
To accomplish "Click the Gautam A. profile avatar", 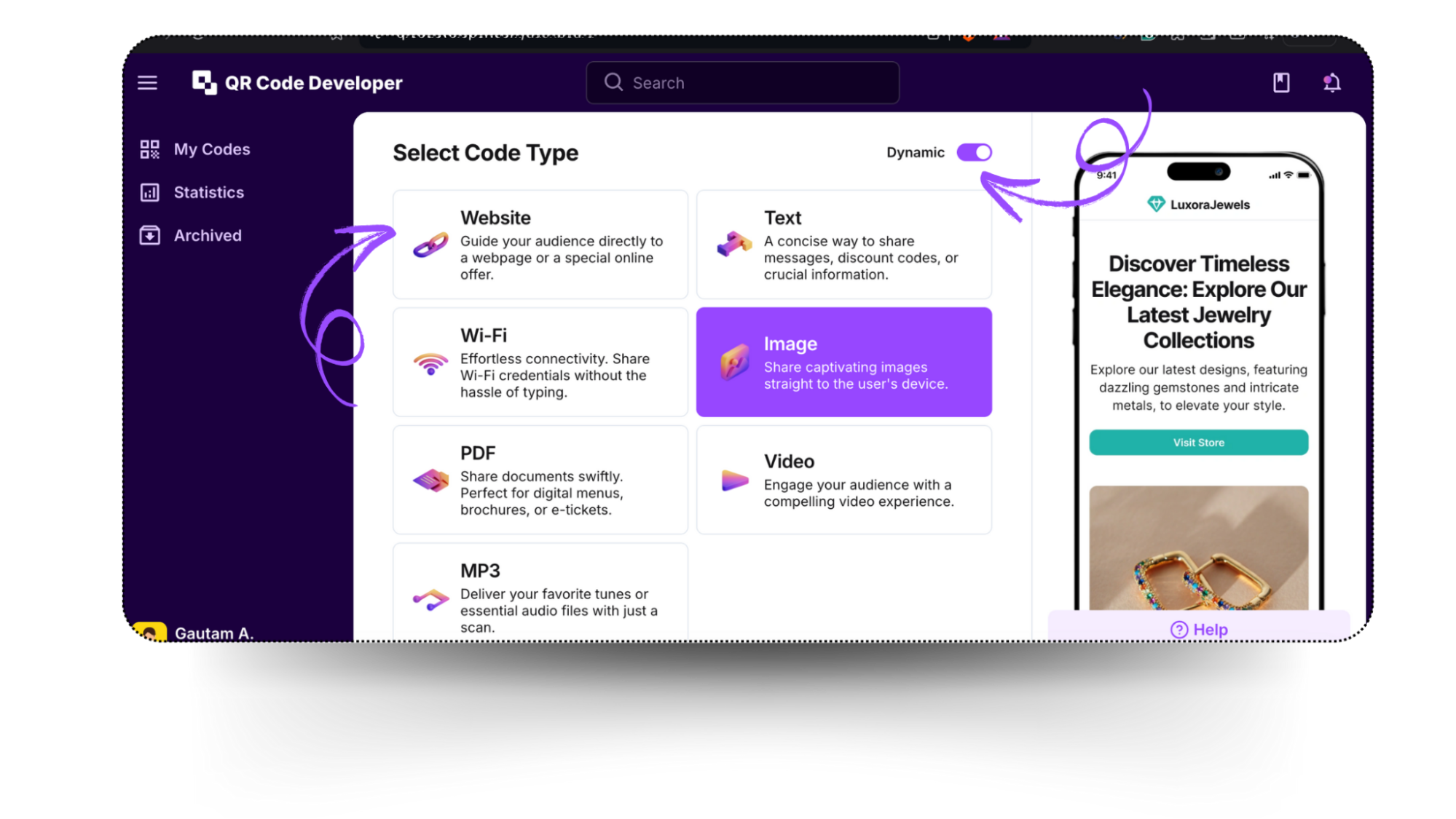I will coord(150,632).
